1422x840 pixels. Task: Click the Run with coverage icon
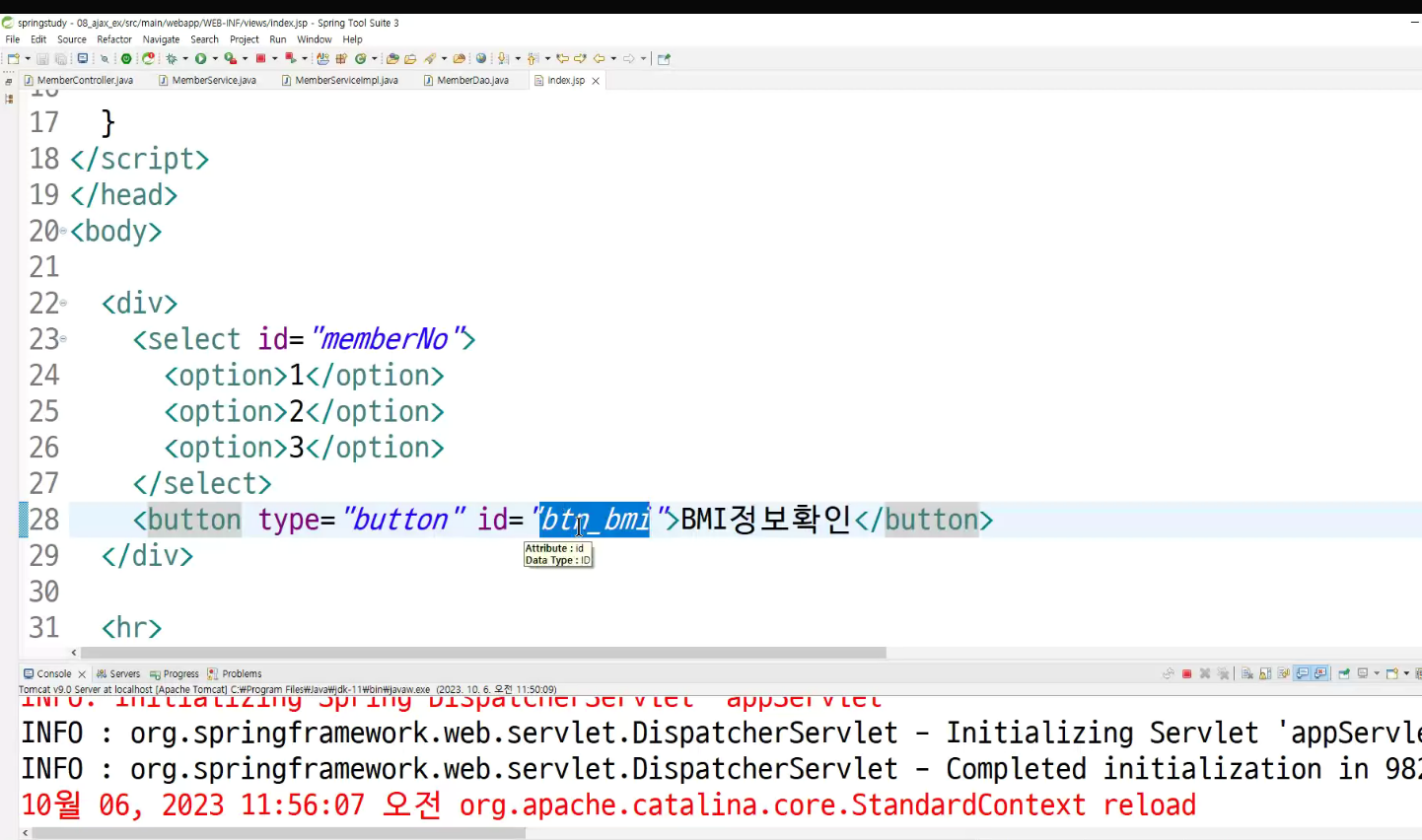(x=231, y=59)
